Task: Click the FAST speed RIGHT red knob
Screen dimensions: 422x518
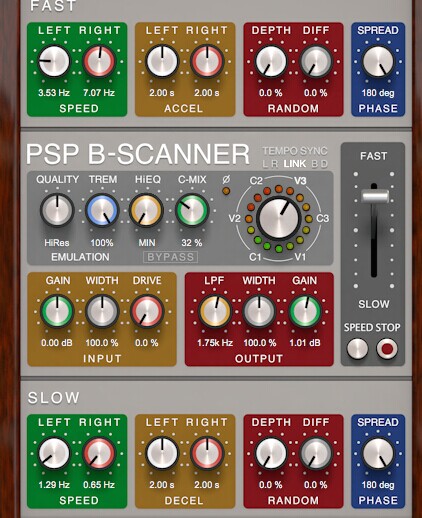Action: 99,62
